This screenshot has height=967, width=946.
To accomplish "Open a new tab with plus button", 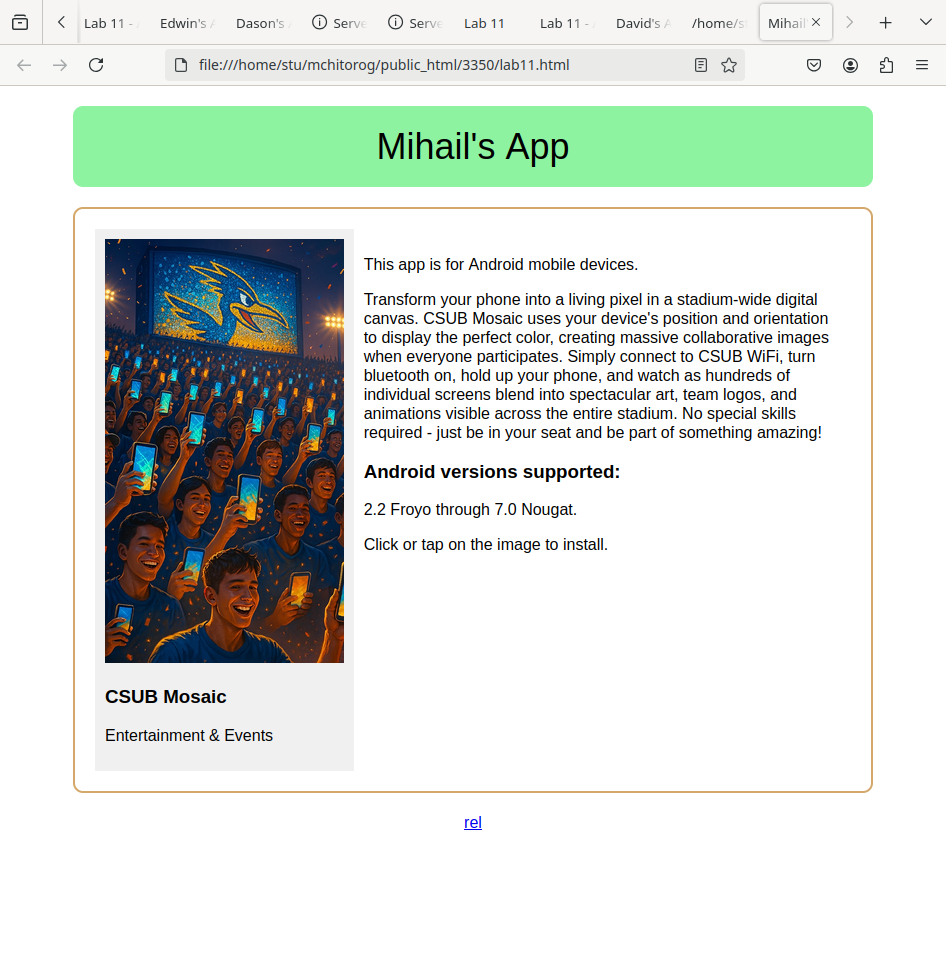I will click(885, 22).
